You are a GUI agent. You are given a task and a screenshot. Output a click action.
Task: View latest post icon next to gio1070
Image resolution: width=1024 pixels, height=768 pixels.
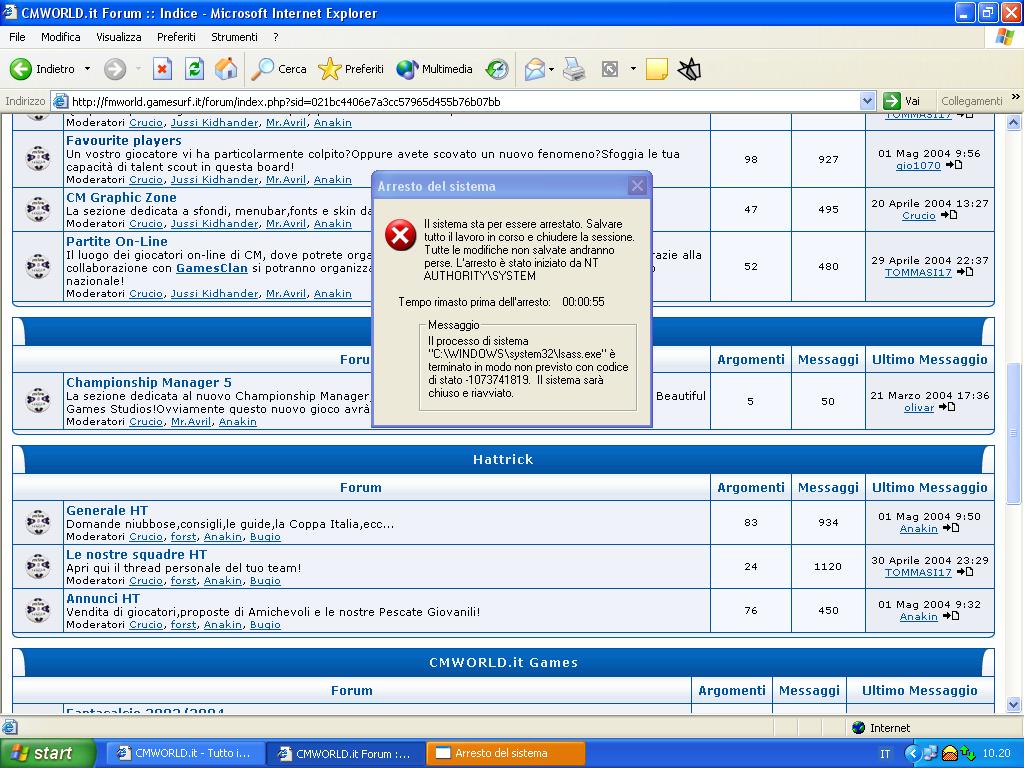[x=954, y=165]
